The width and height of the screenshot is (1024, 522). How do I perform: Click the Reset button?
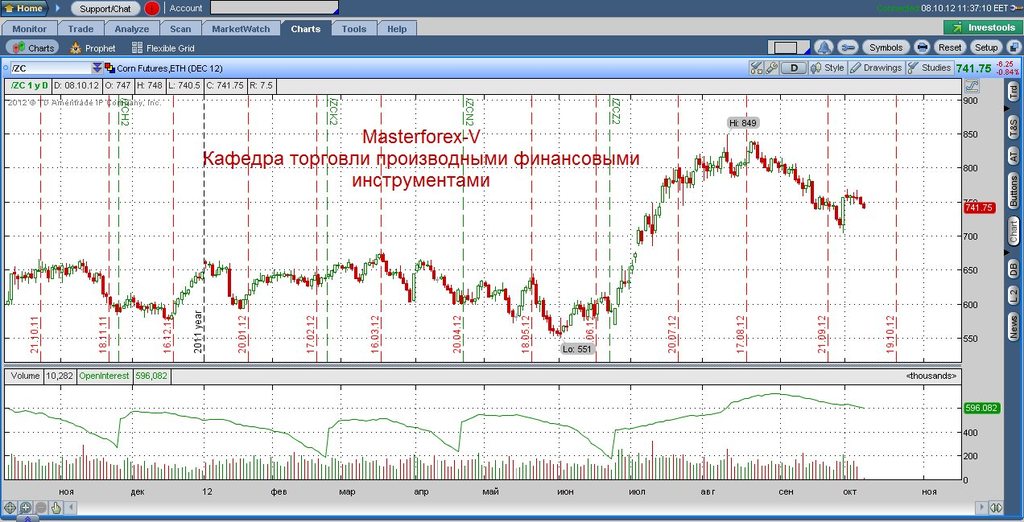pos(950,48)
